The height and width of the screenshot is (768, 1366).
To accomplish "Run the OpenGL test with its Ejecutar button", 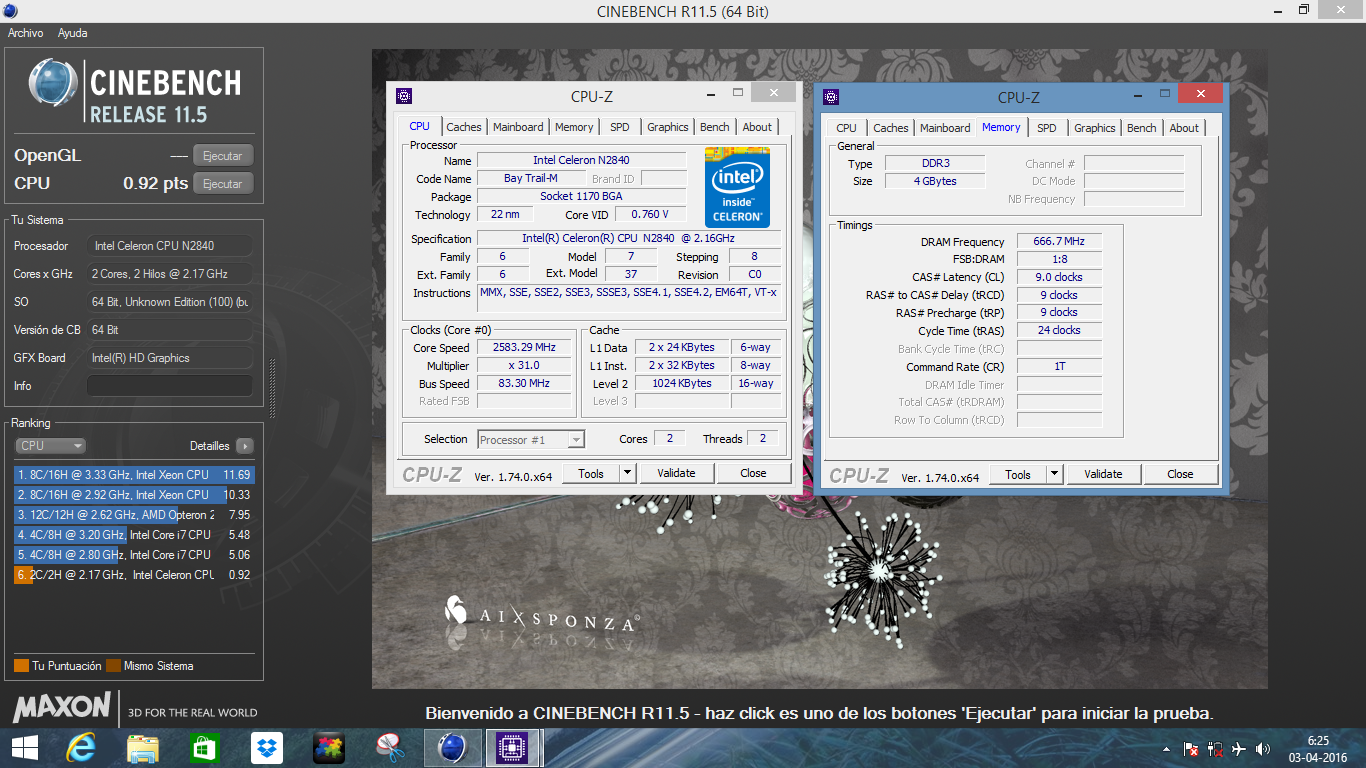I will [222, 156].
